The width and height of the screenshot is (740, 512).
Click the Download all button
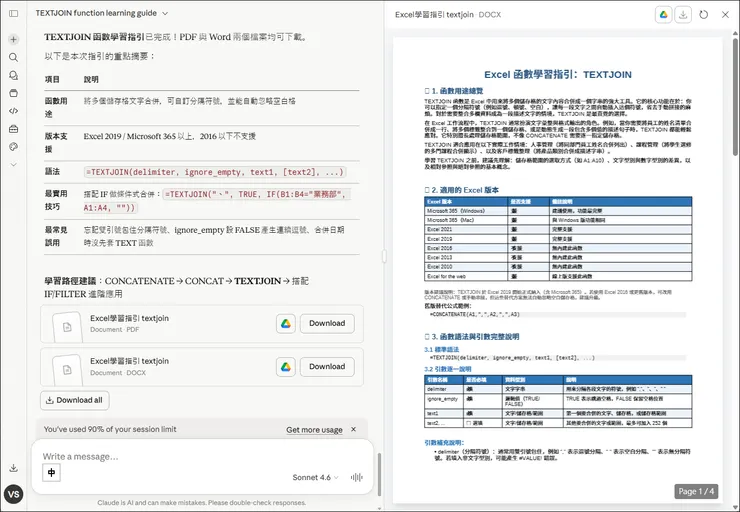click(75, 400)
